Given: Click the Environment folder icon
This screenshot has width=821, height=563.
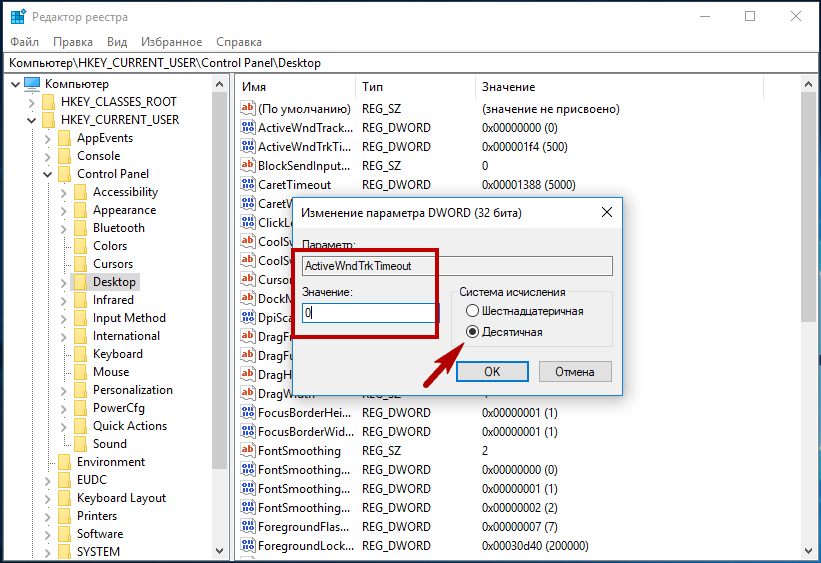Looking at the screenshot, I should [64, 462].
